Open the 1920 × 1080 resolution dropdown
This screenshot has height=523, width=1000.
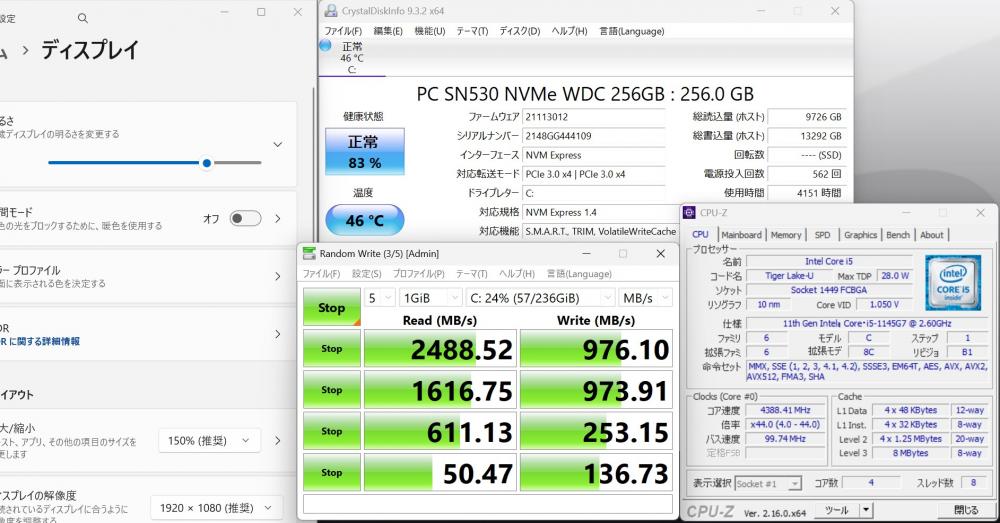(217, 508)
